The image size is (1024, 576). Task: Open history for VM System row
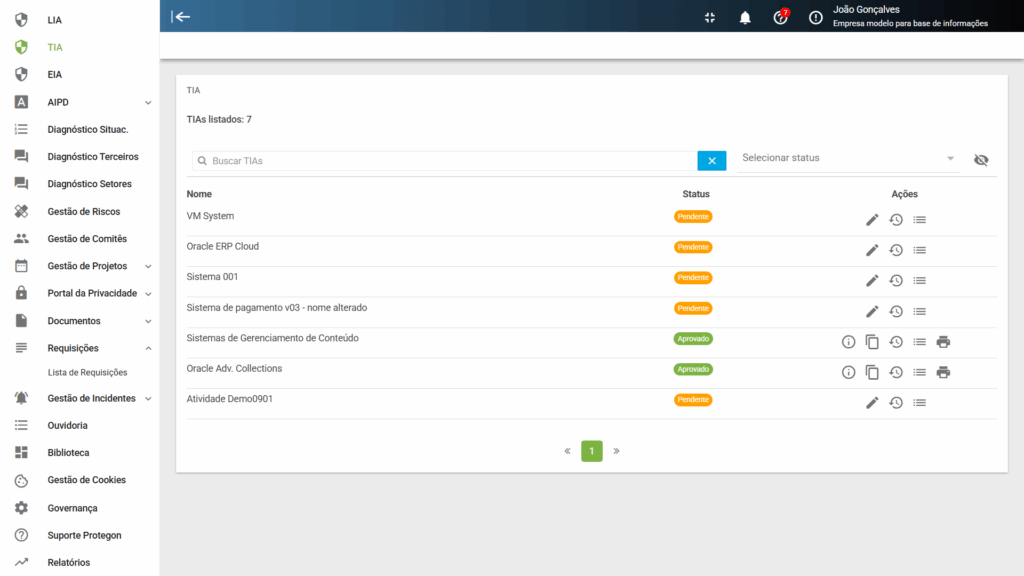point(896,220)
